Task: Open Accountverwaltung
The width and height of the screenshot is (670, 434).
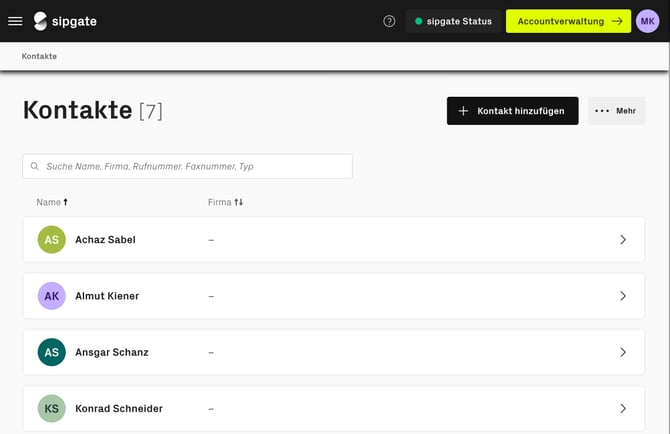Action: click(x=568, y=21)
